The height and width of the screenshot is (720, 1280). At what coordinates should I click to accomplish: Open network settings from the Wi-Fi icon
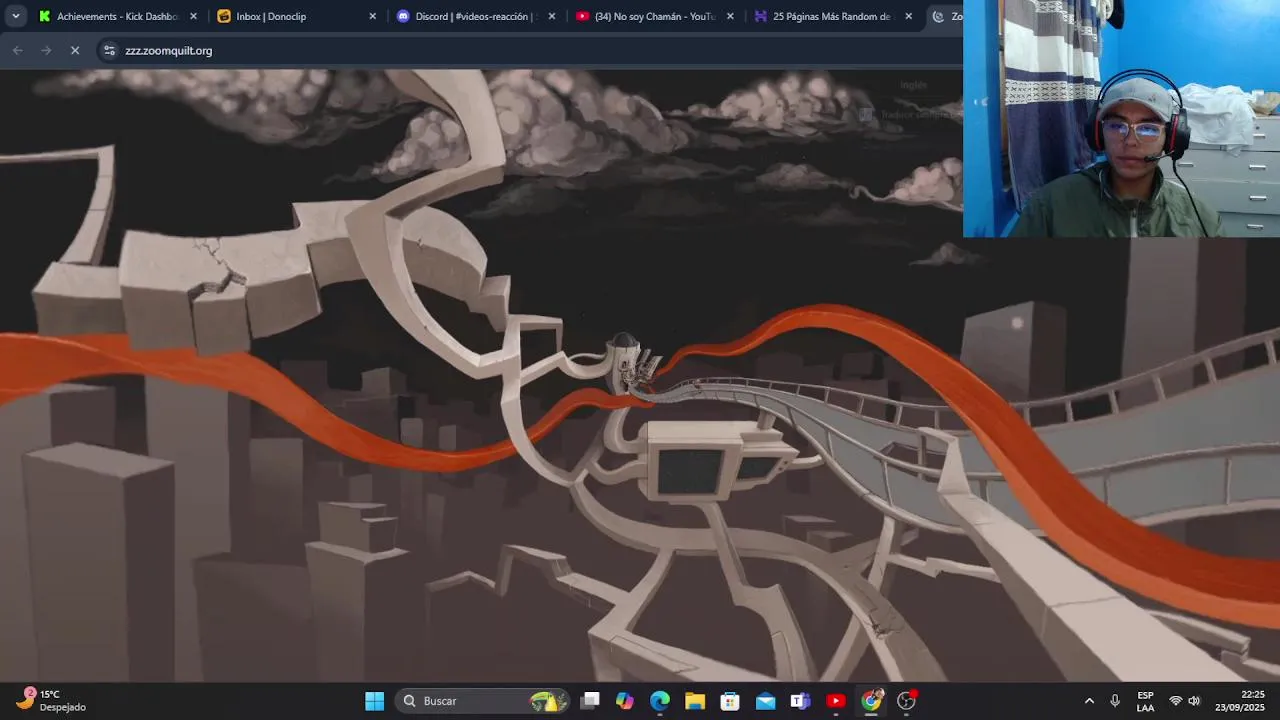click(x=1176, y=701)
